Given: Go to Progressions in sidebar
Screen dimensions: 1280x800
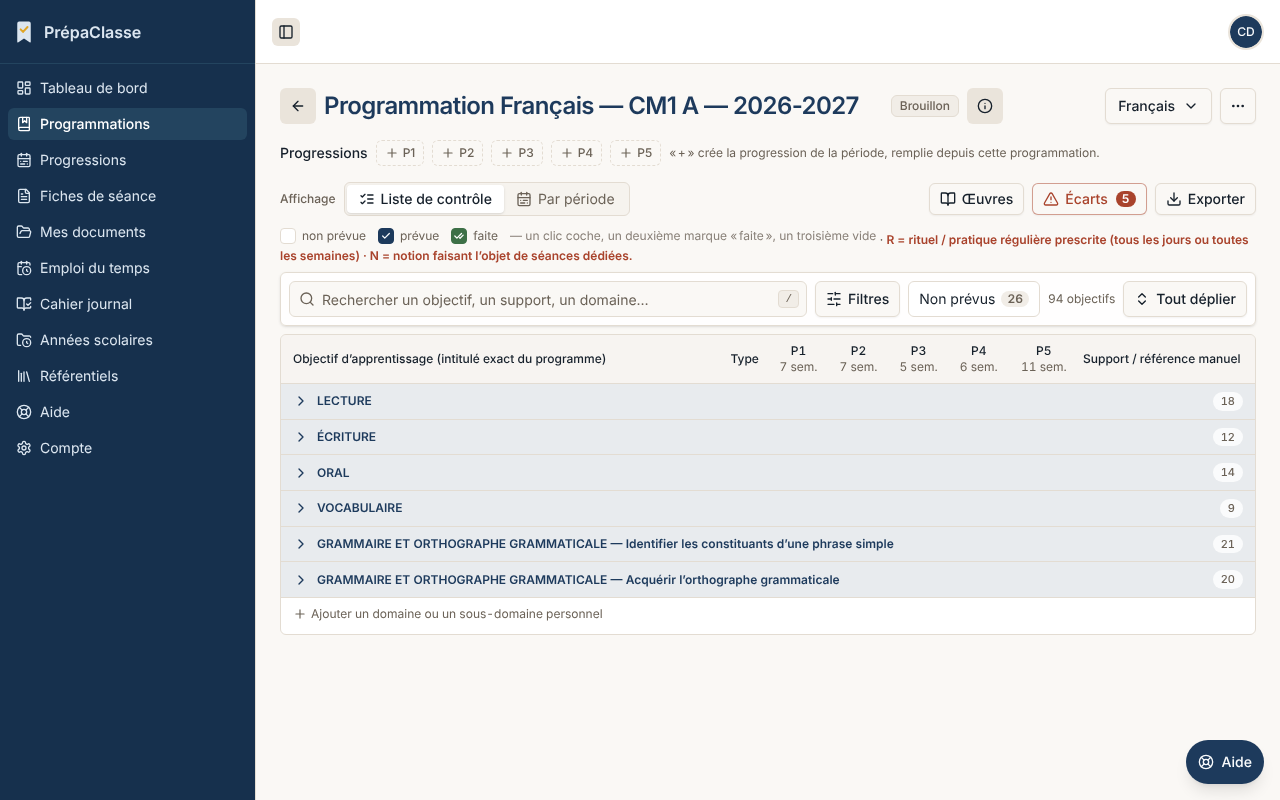Looking at the screenshot, I should (127, 160).
